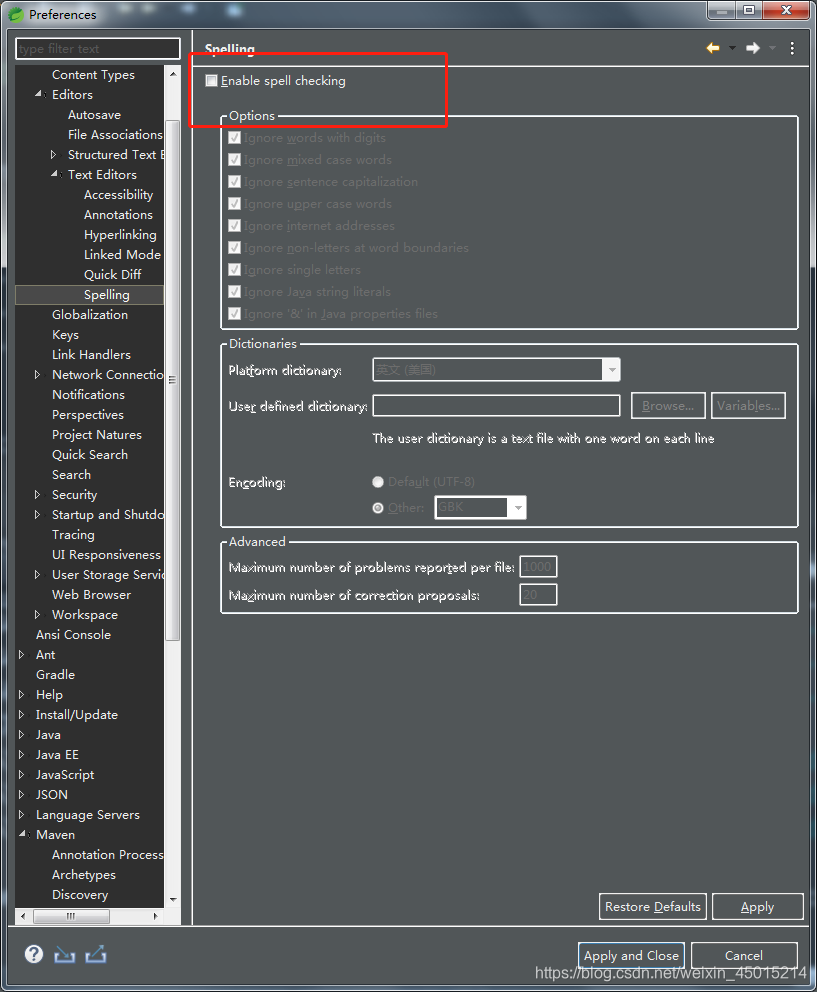Collapse the Maven node
The height and width of the screenshot is (992, 817).
(23, 834)
